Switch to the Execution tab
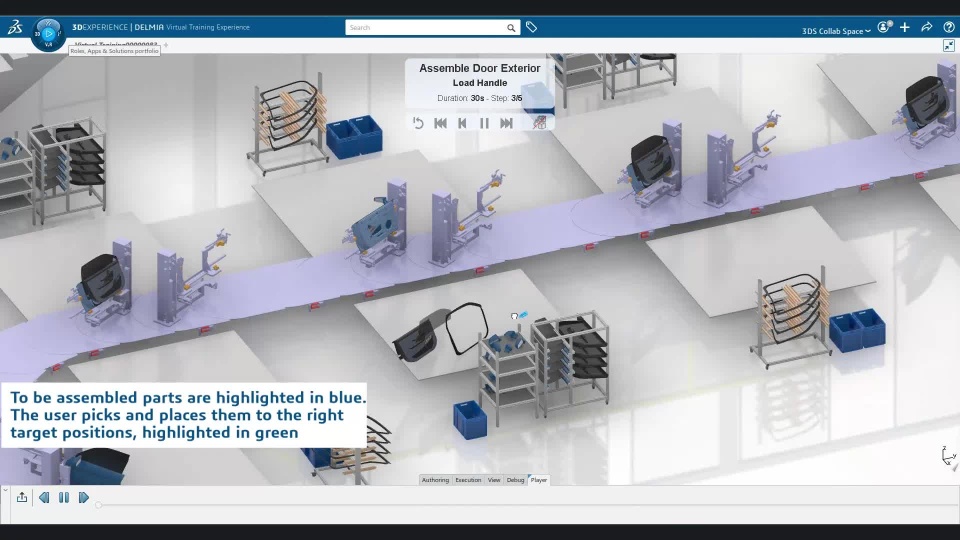The width and height of the screenshot is (960, 540). click(x=468, y=480)
